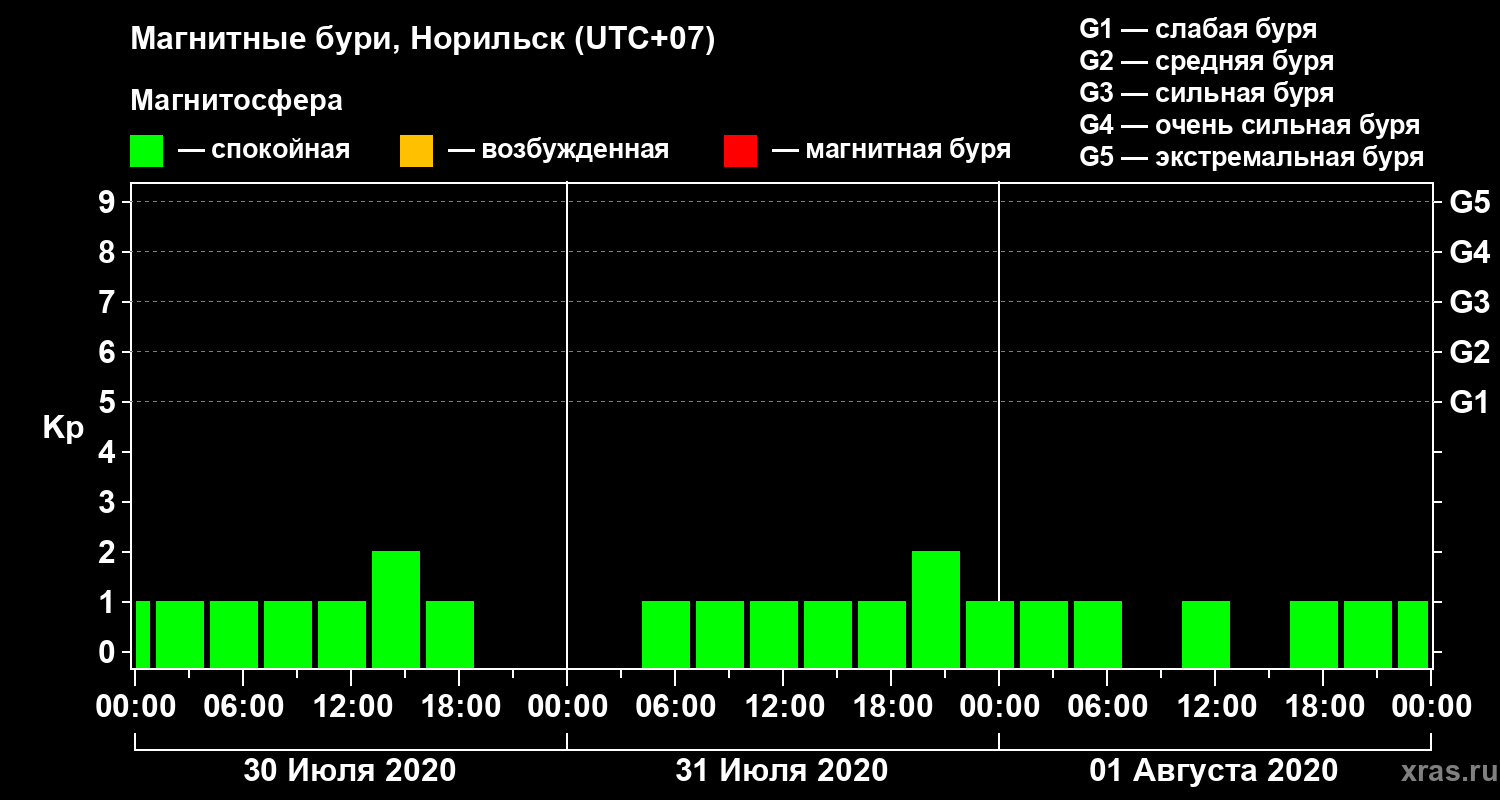The height and width of the screenshot is (800, 1500).
Task: Click the right-axis 'G2' level label
Action: (1470, 352)
